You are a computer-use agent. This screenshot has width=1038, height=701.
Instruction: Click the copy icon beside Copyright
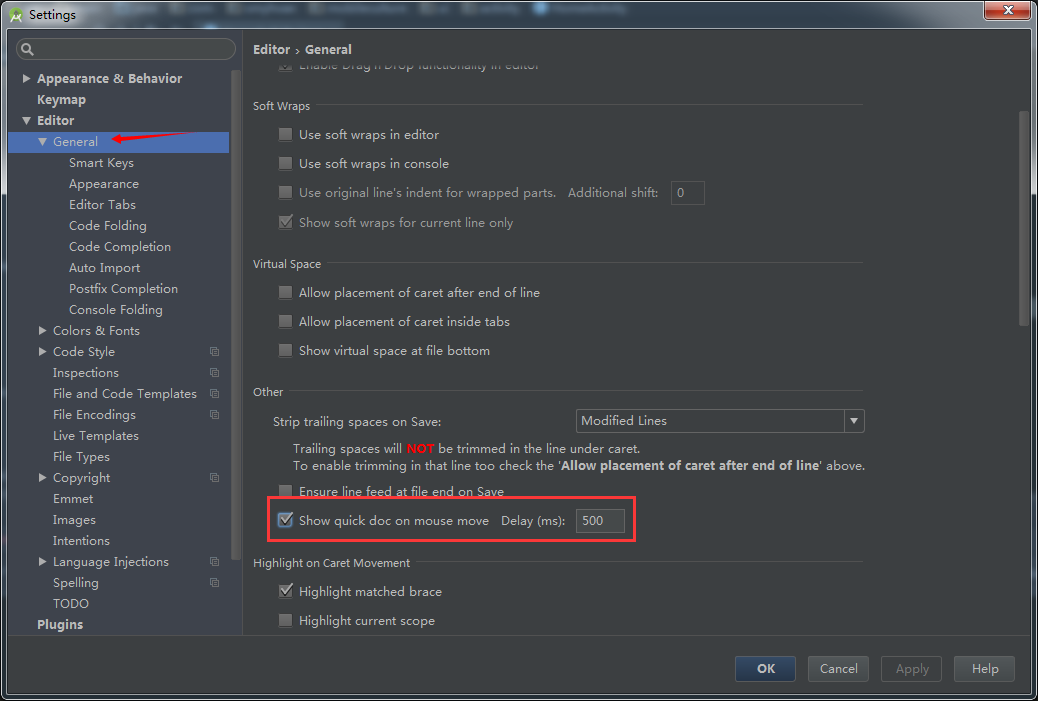[214, 478]
